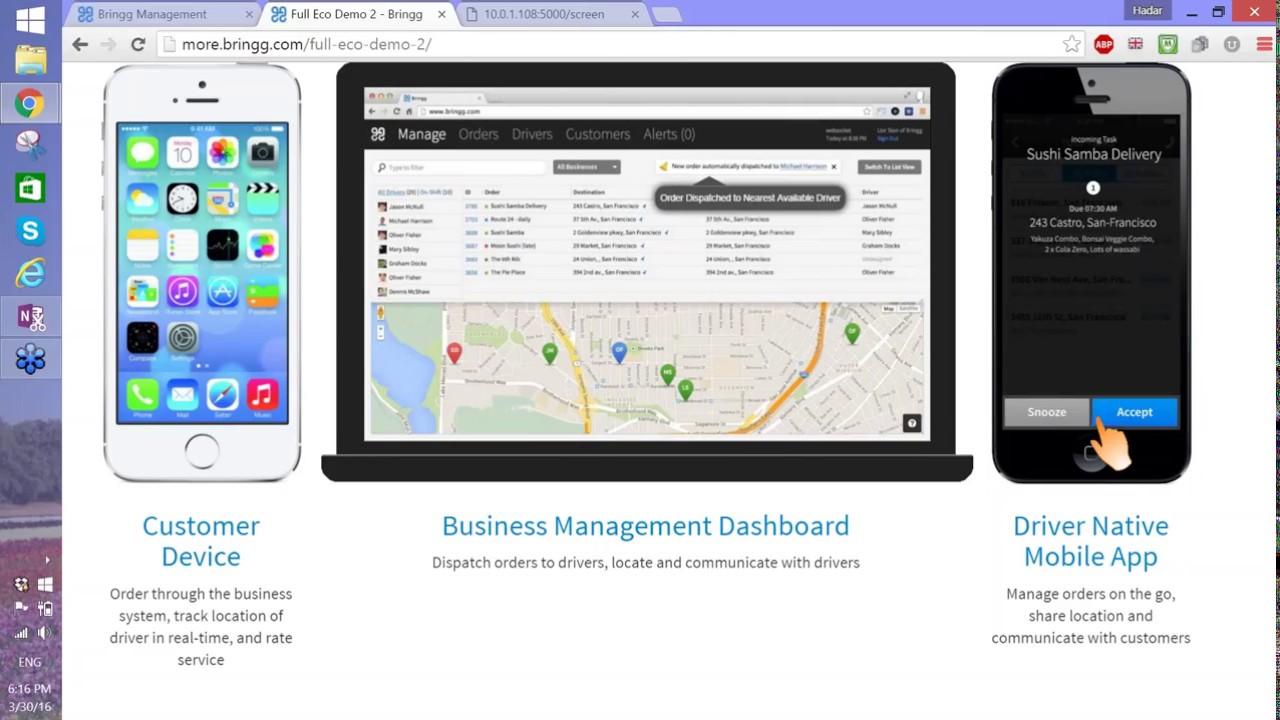Screen dimensions: 1280x720
Task: Launch Internet Explorer from the taskbar
Action: pyautogui.click(x=30, y=273)
